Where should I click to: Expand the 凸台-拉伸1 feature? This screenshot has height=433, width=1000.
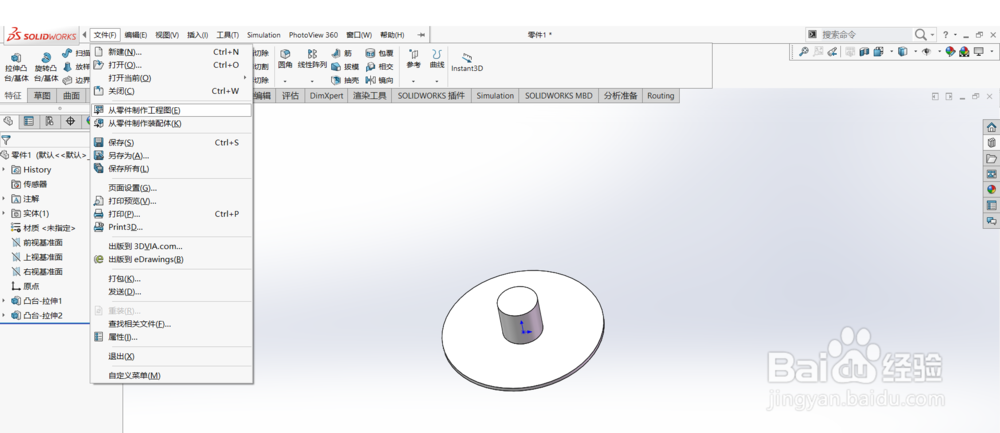(x=4, y=300)
